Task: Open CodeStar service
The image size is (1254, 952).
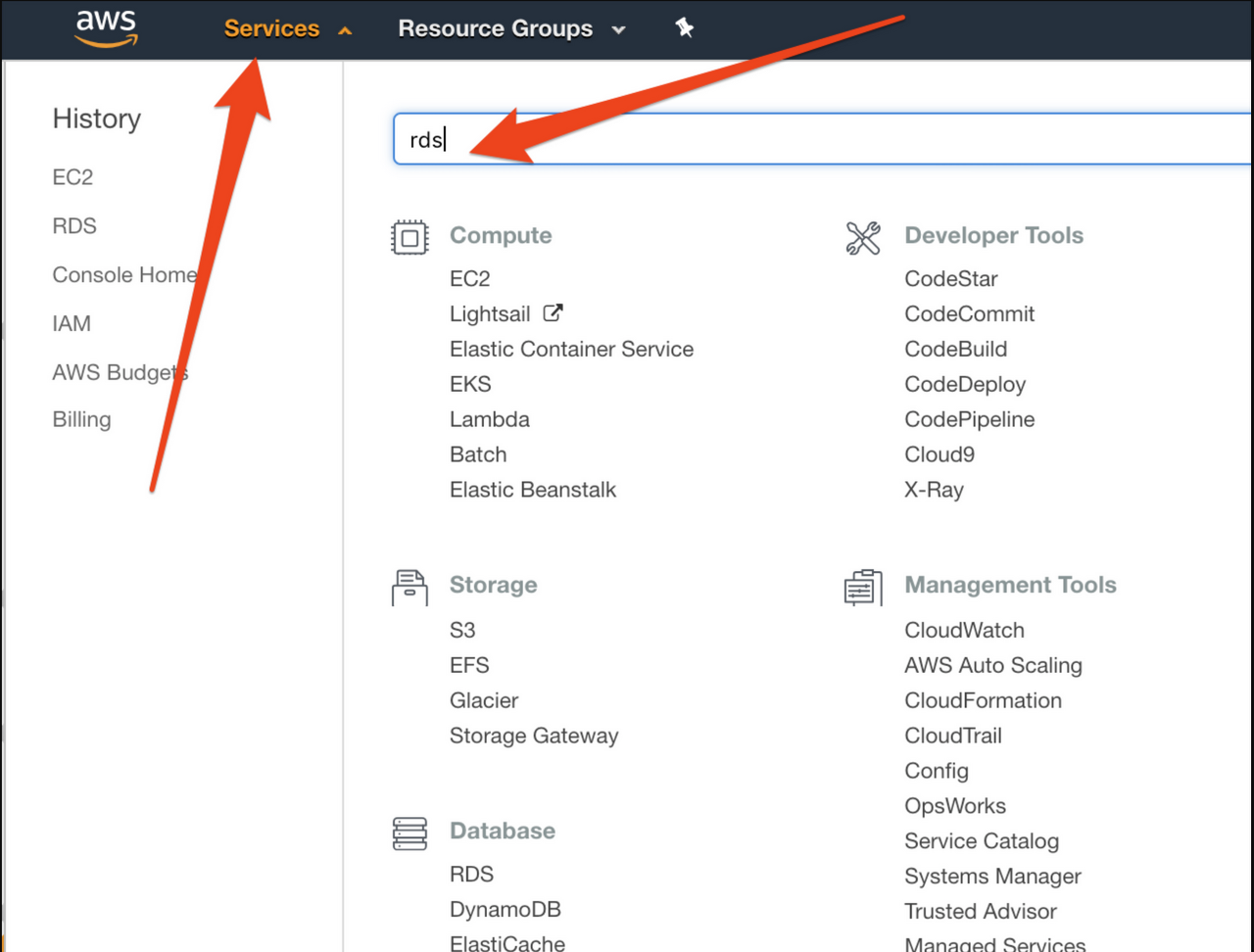Action: (x=951, y=279)
